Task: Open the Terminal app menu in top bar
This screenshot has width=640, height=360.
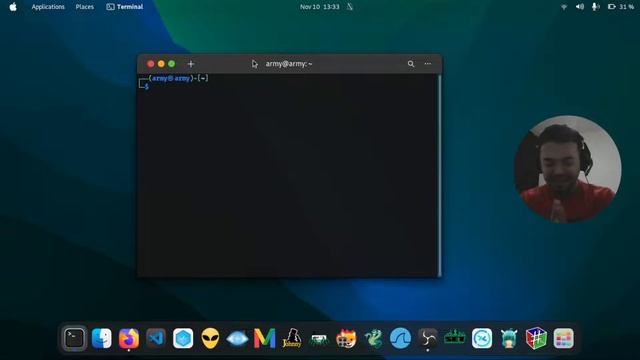Action: [125, 7]
